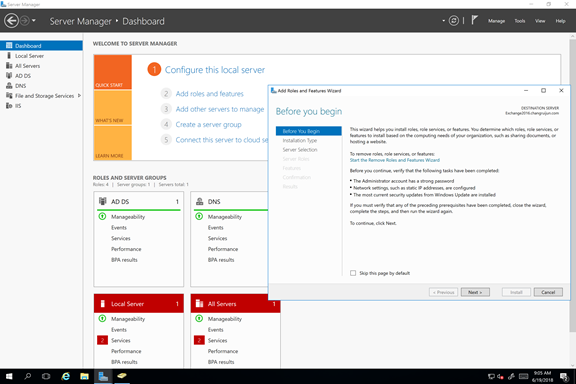Select DNS in the sidebar
Screen dimensions: 576x384
[x=41, y=86]
